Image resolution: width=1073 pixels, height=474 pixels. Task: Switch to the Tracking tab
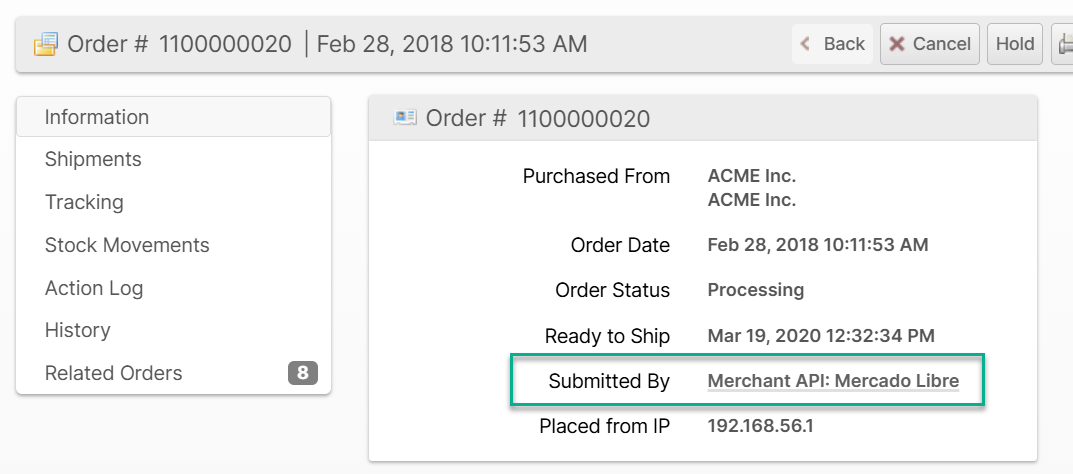click(x=84, y=202)
